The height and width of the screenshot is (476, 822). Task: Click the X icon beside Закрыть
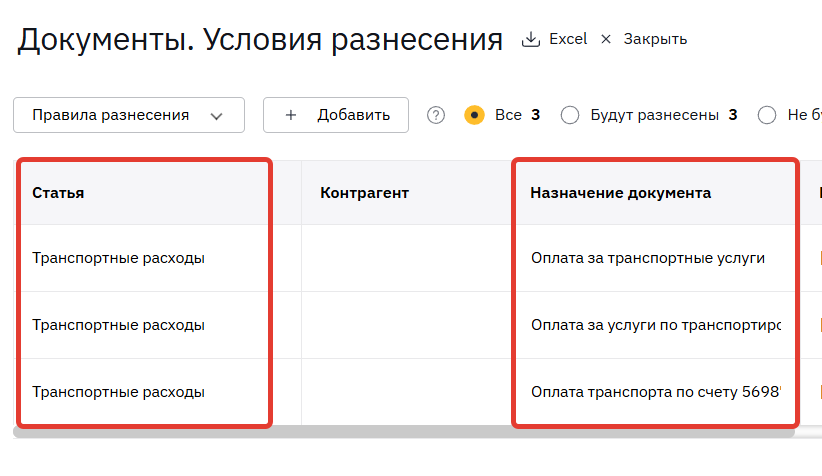(605, 40)
